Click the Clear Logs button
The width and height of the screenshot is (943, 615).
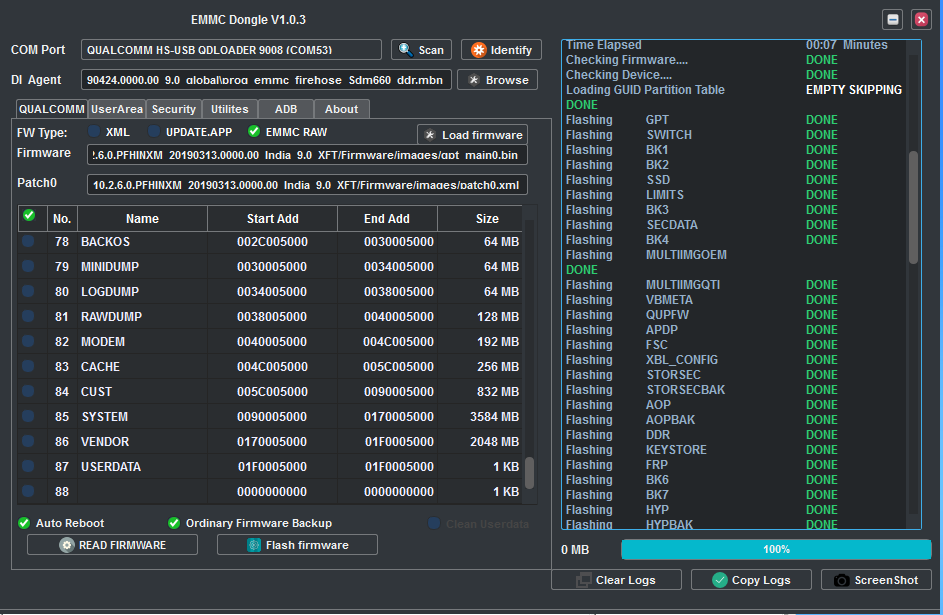click(616, 580)
